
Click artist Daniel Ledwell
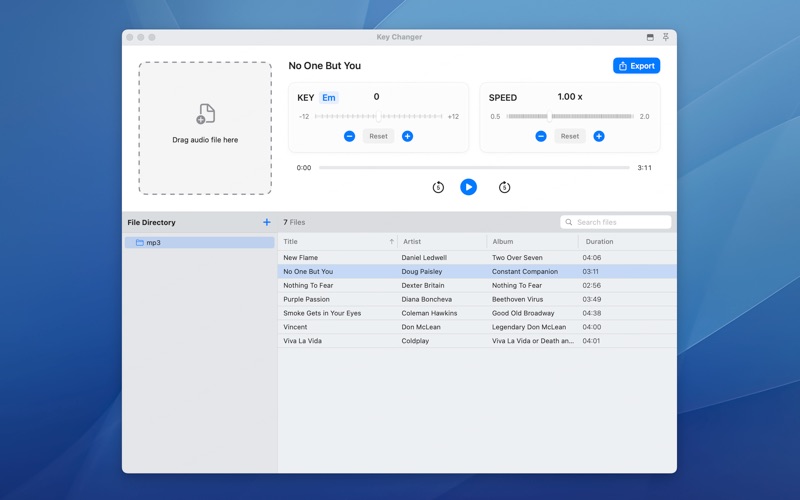coord(423,258)
